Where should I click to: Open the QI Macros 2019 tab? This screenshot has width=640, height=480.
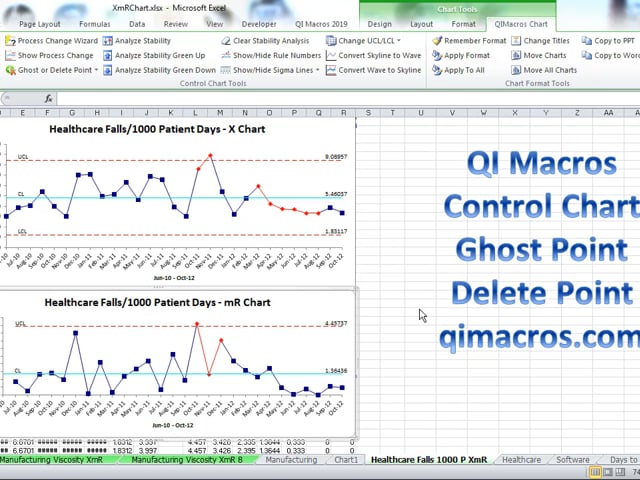321,24
